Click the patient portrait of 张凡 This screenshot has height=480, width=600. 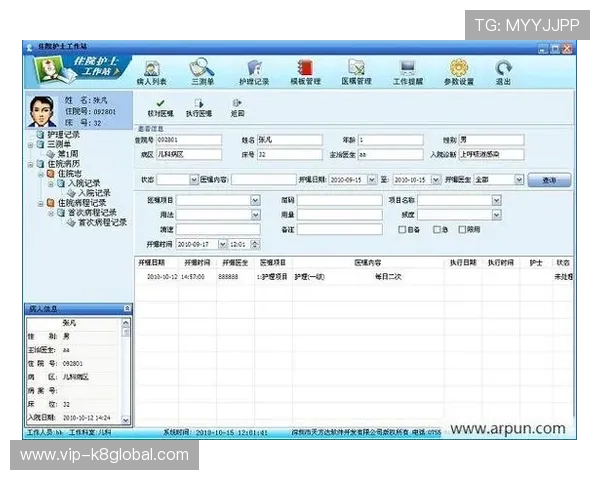[x=42, y=111]
